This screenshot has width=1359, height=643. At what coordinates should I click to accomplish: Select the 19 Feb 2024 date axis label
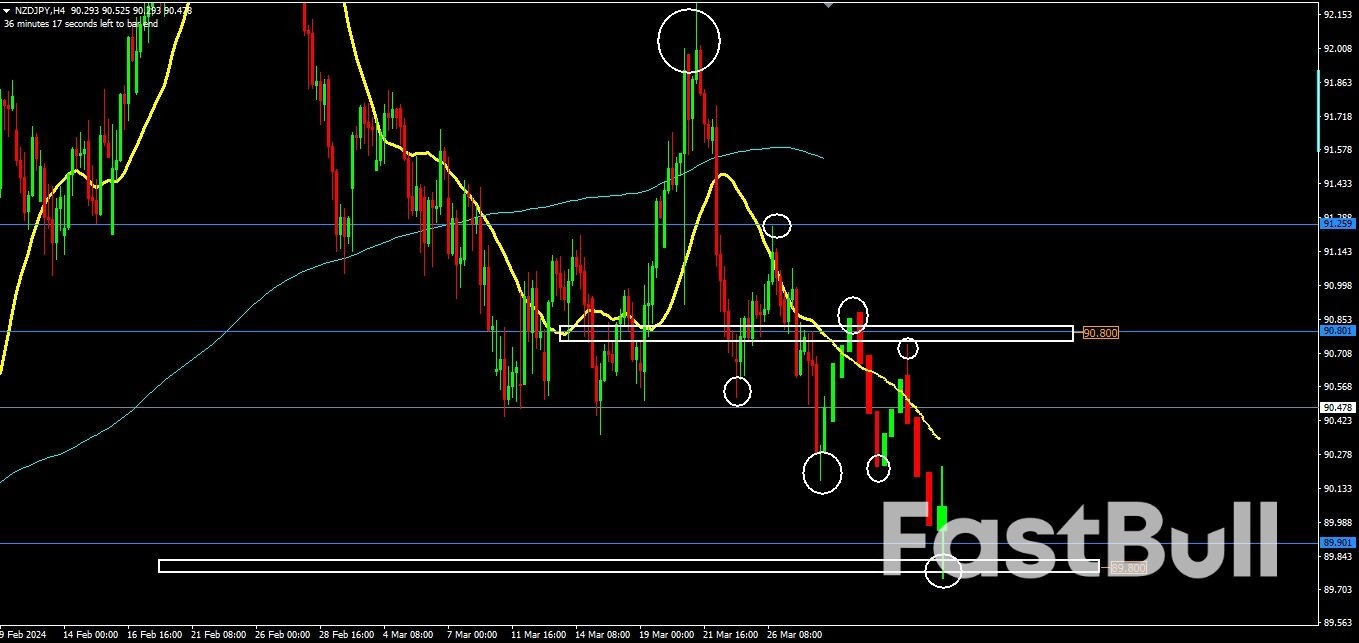point(22,634)
